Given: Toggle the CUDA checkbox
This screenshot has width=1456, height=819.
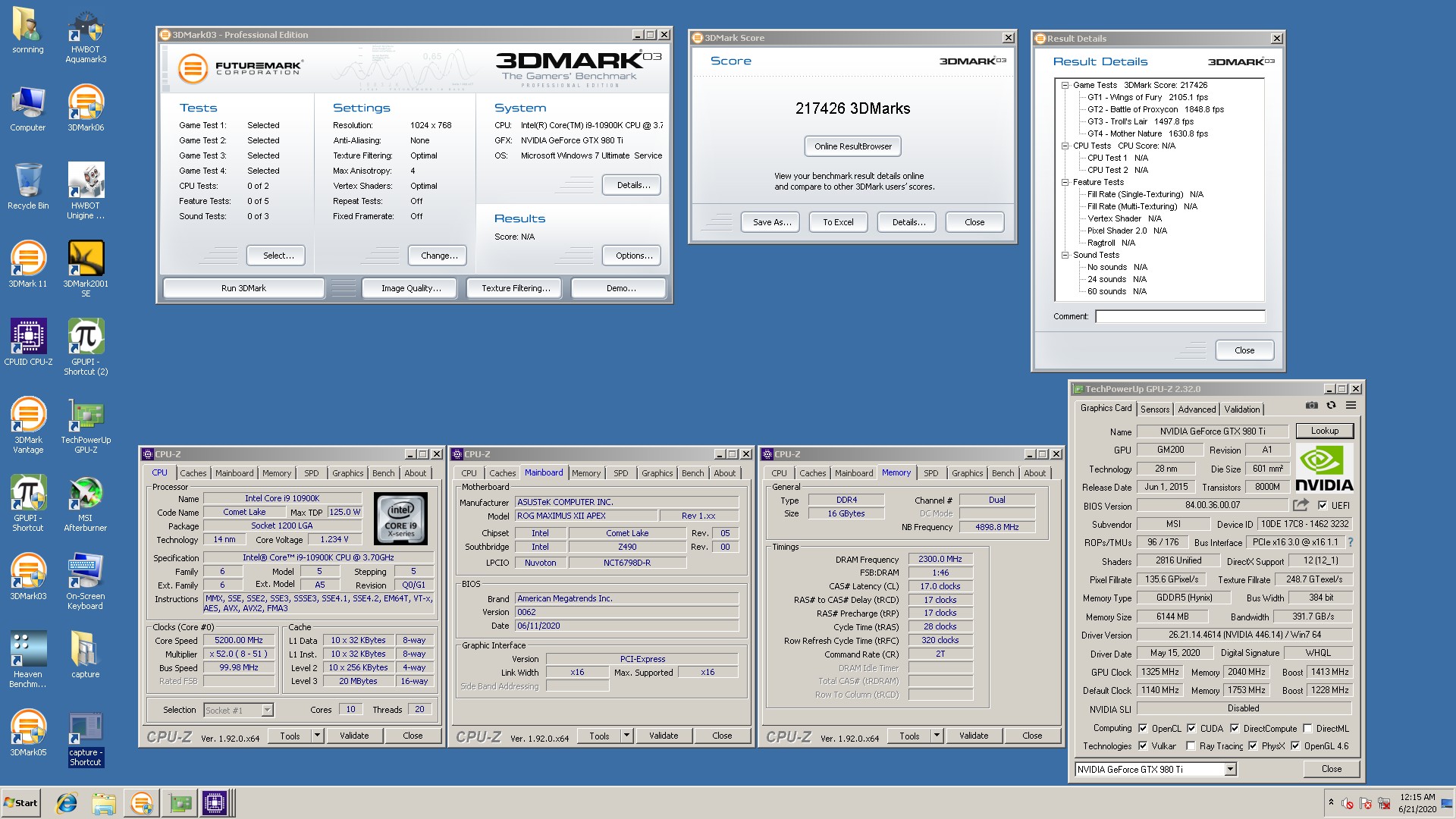Looking at the screenshot, I should pos(1191,728).
